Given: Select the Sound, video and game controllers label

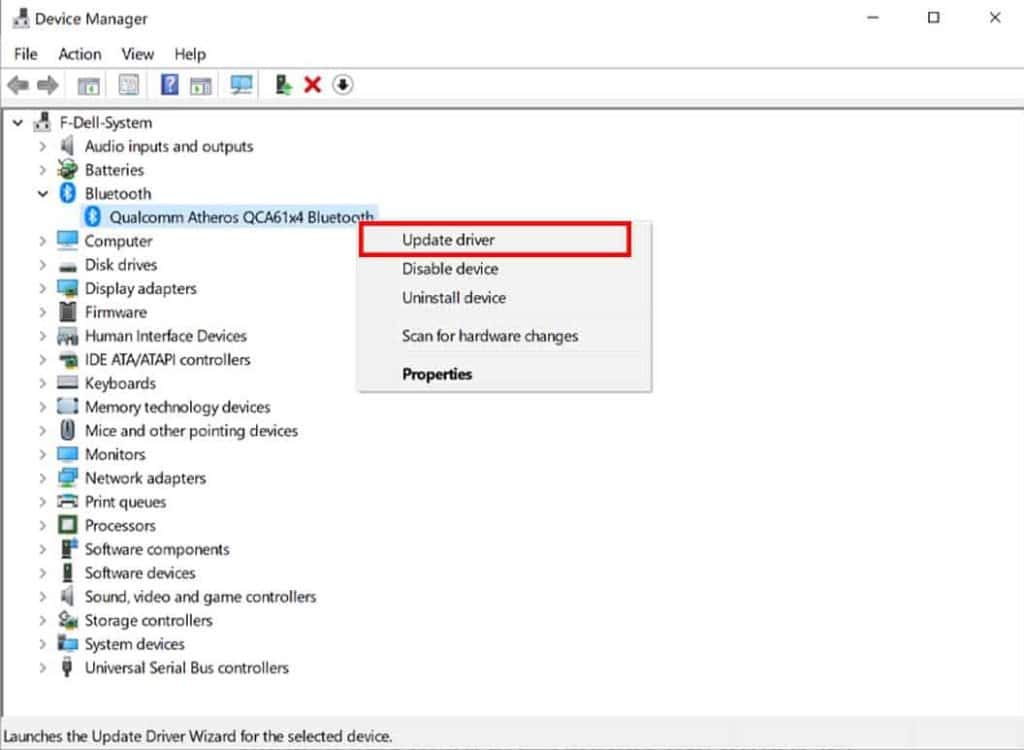Looking at the screenshot, I should coord(200,596).
